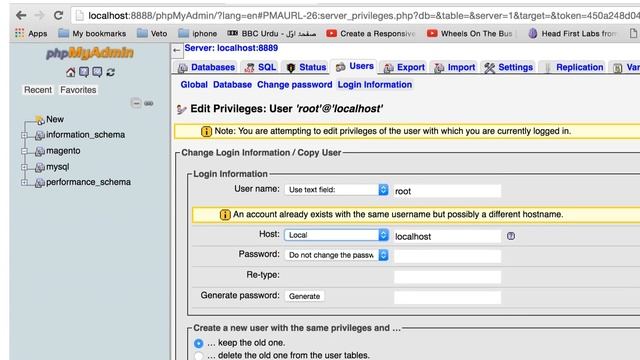The height and width of the screenshot is (360, 640).
Task: Open the Users tab
Action: tap(354, 67)
